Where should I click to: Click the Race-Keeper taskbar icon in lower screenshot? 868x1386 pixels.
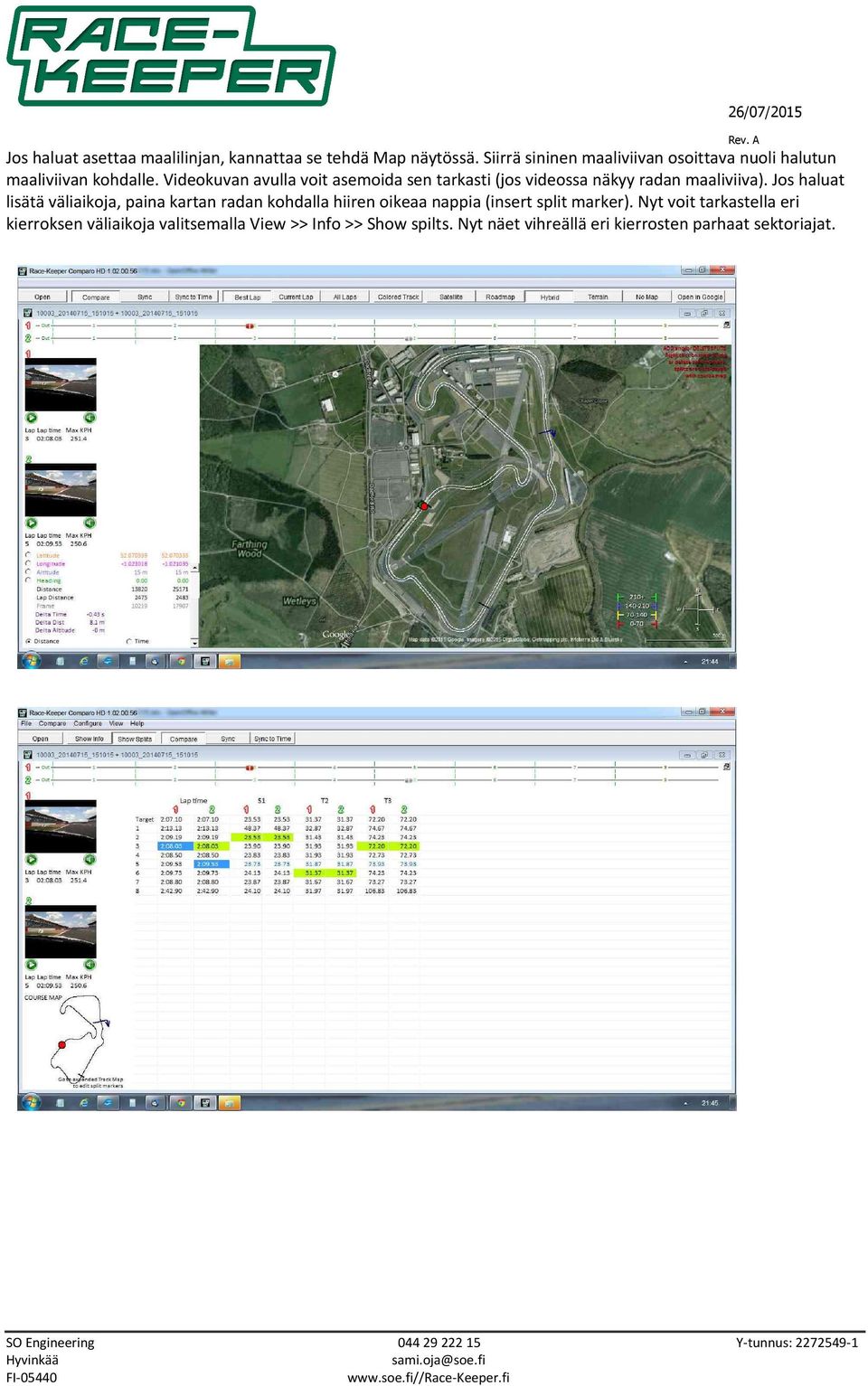pyautogui.click(x=205, y=1103)
